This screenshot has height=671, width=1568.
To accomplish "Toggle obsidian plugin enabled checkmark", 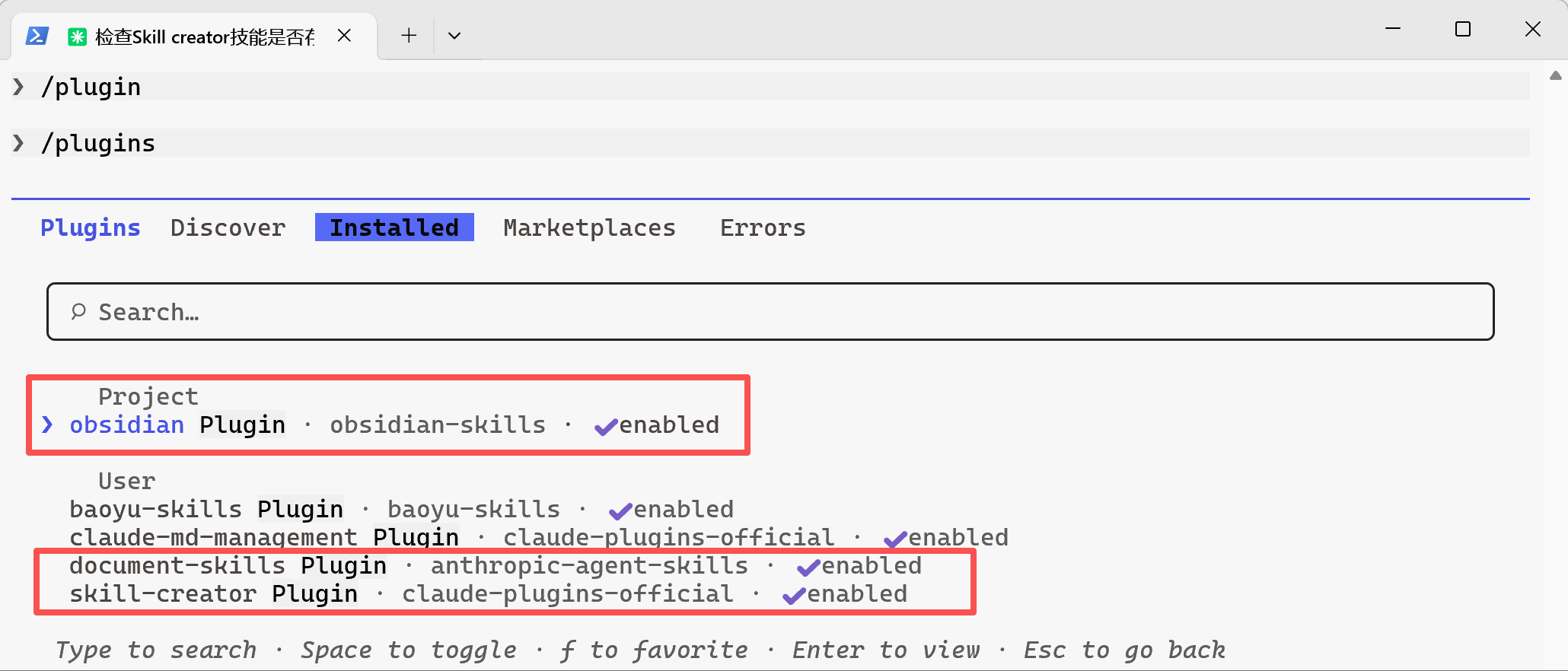I will [606, 427].
